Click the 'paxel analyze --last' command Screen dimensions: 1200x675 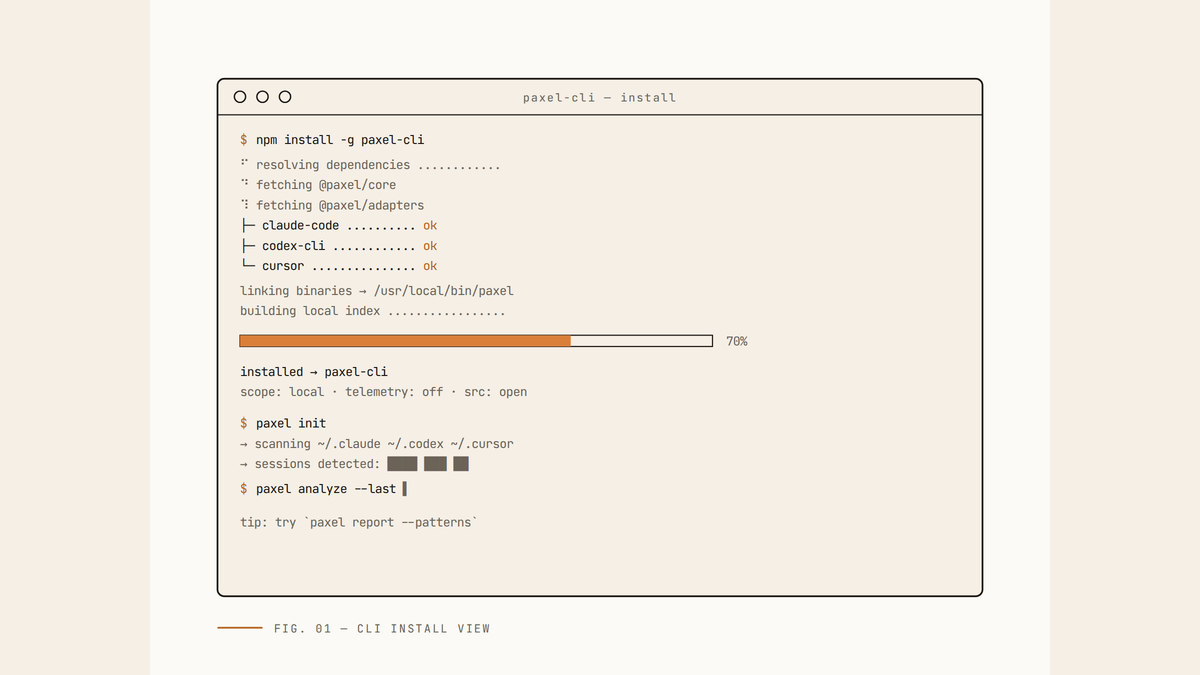[326, 489]
